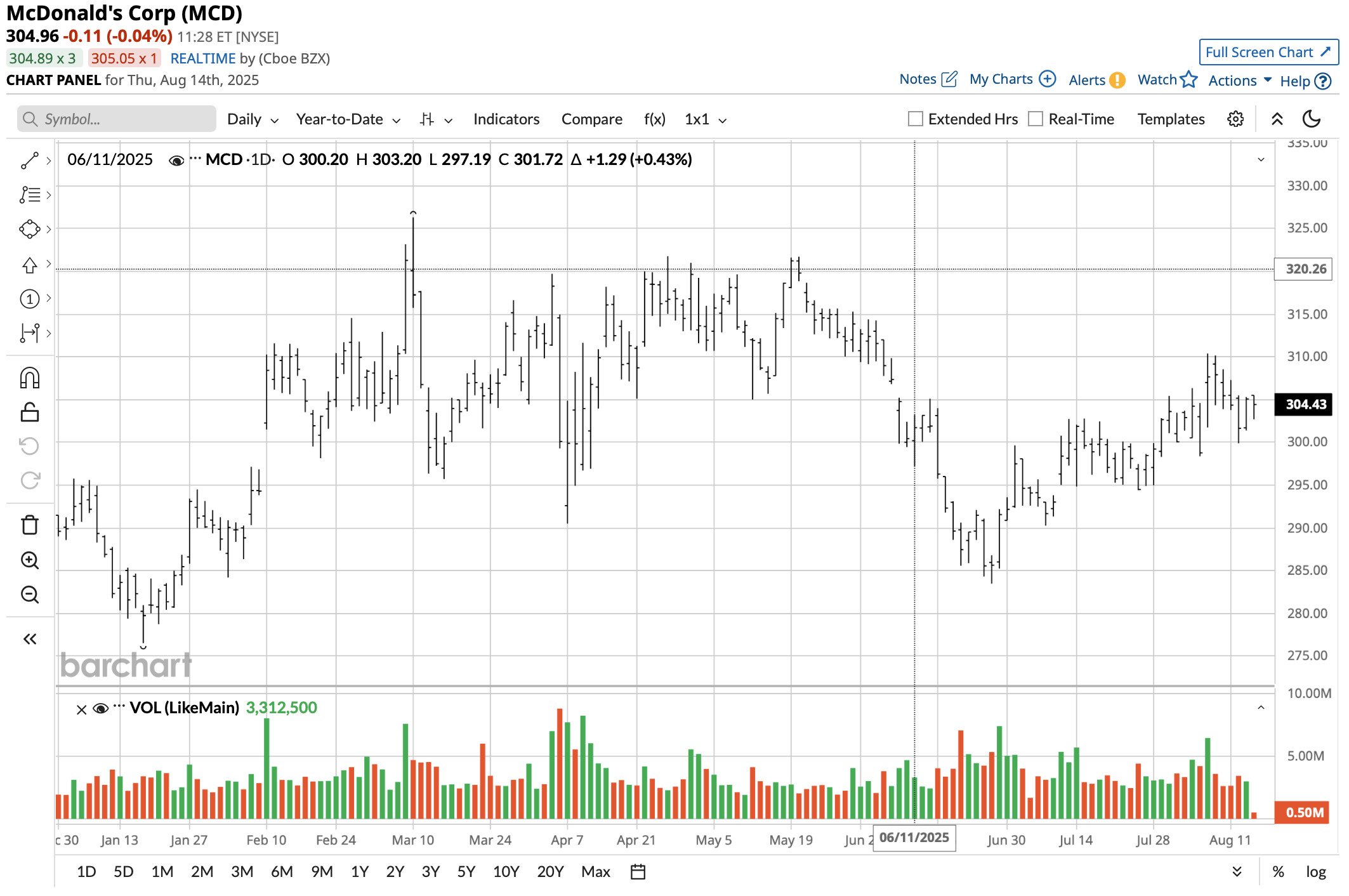This screenshot has height=896, width=1349.
Task: Remove the VOL indicator with X
Action: (81, 709)
